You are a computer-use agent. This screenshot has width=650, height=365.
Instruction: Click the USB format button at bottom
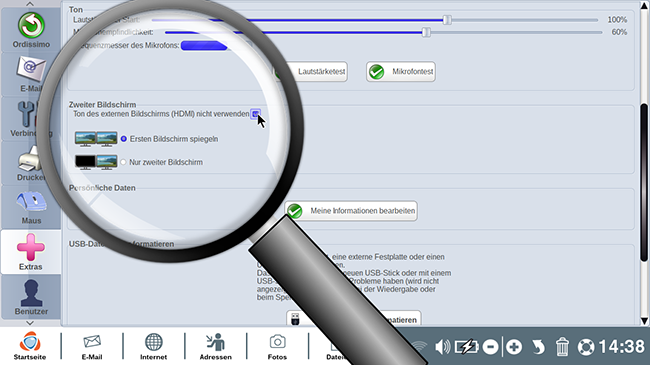click(354, 319)
